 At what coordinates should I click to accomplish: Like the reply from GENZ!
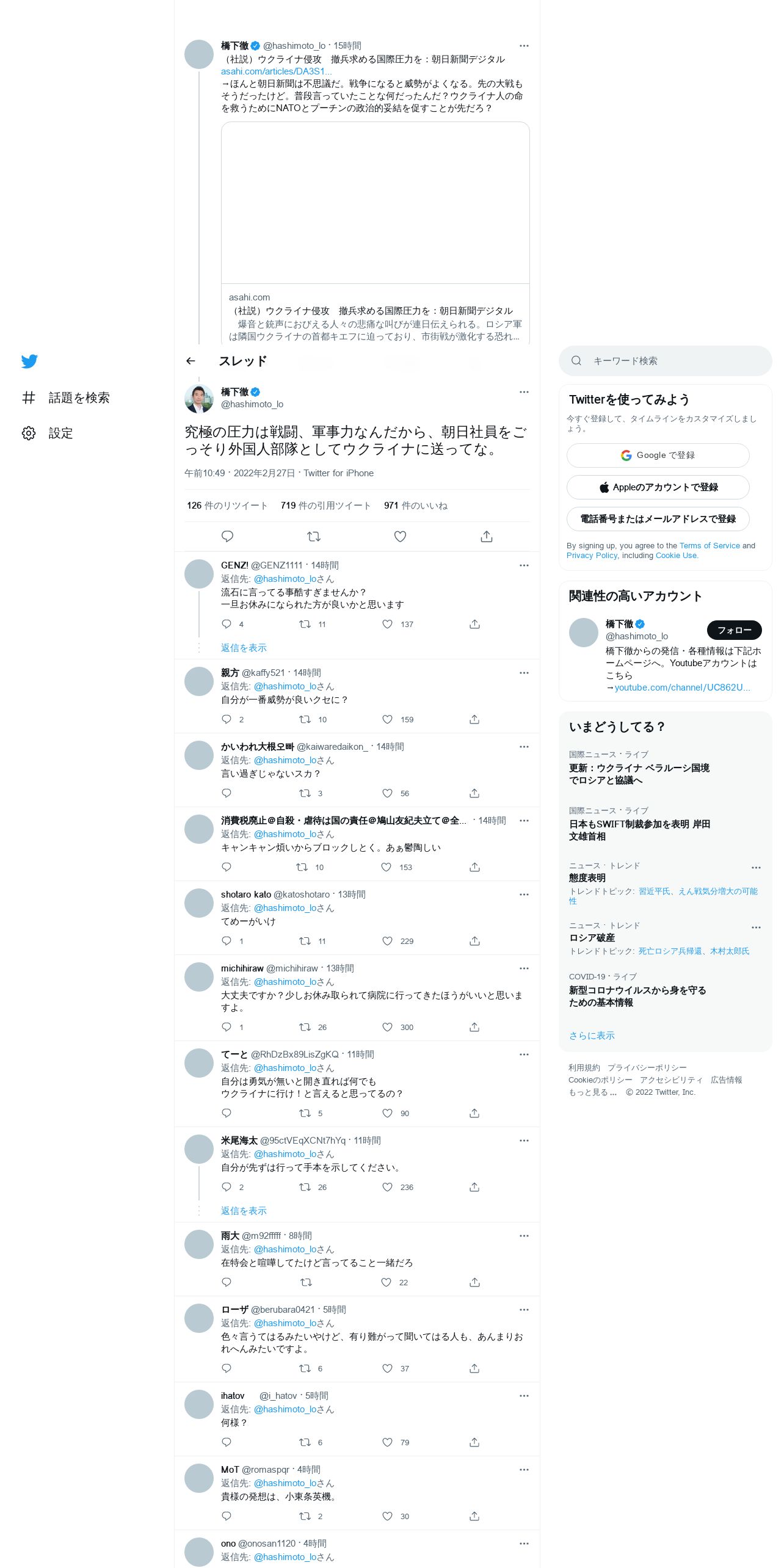[x=387, y=624]
